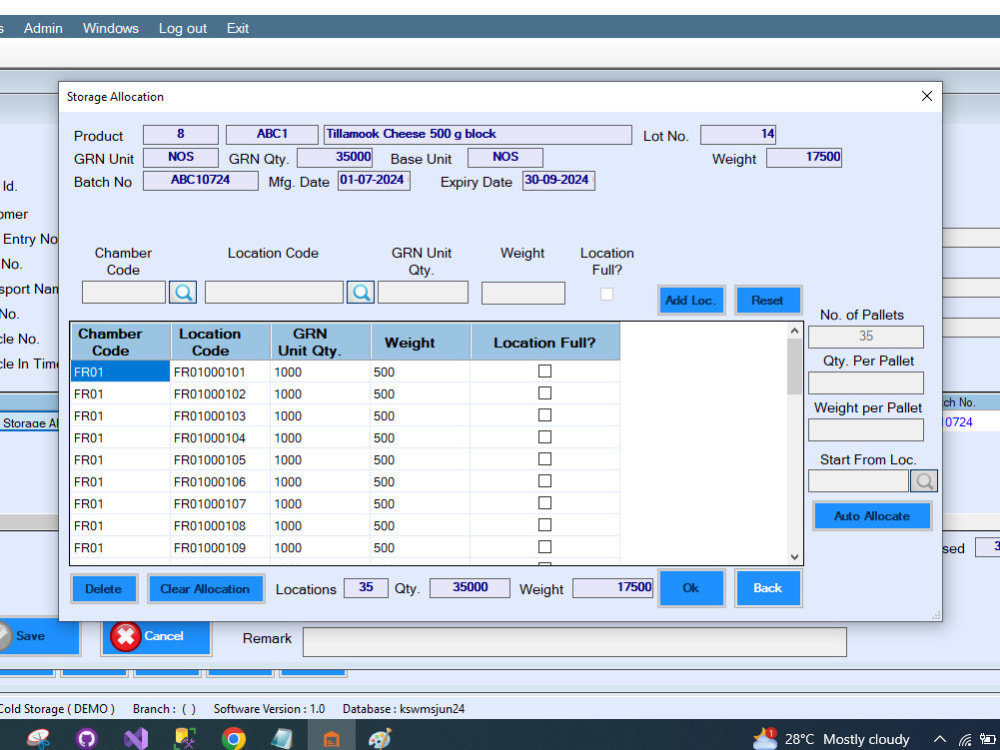The image size is (1000, 750).
Task: Focus the Location Code input field
Action: 274,293
